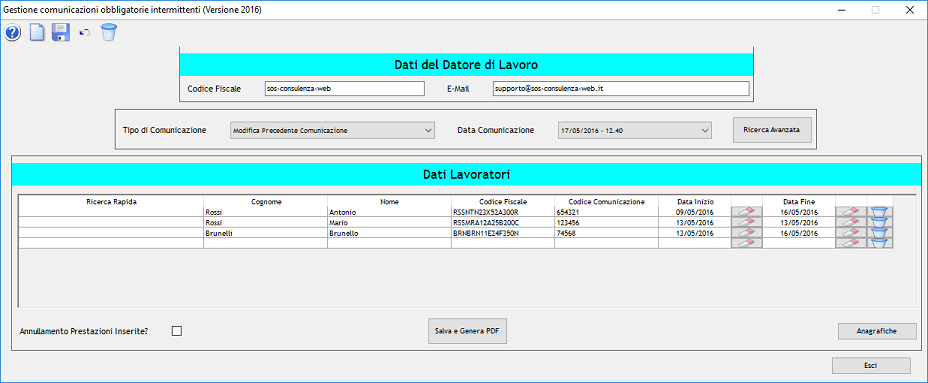Open the Anagrafiche button

pos(877,331)
